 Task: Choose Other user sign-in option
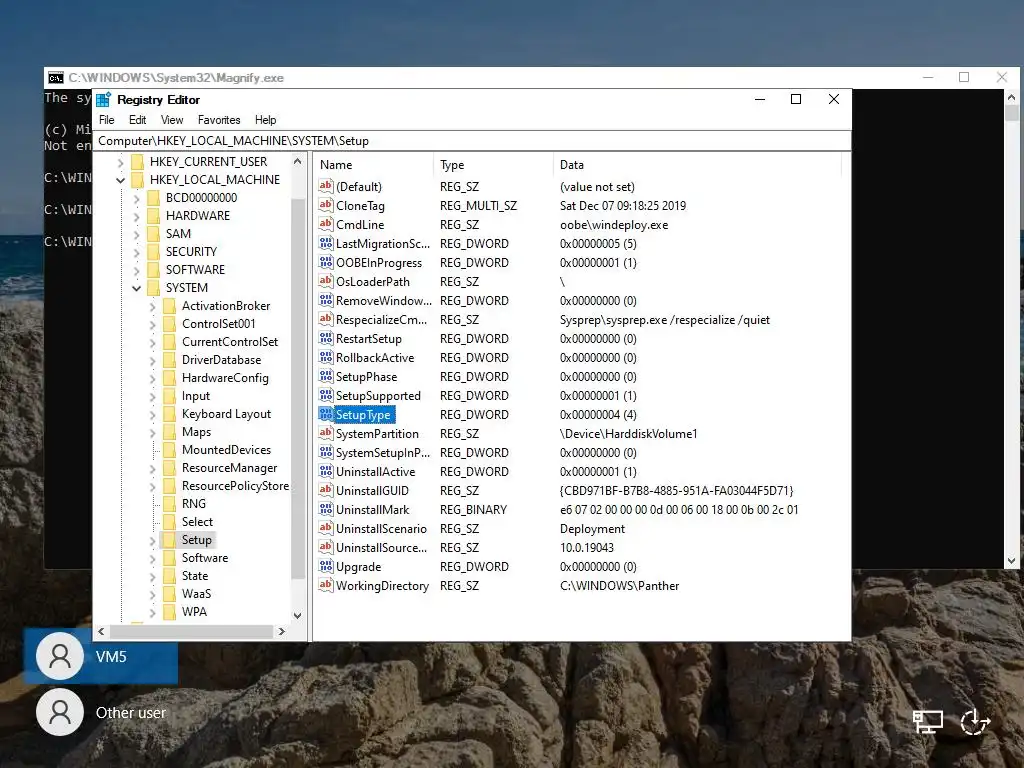point(101,712)
